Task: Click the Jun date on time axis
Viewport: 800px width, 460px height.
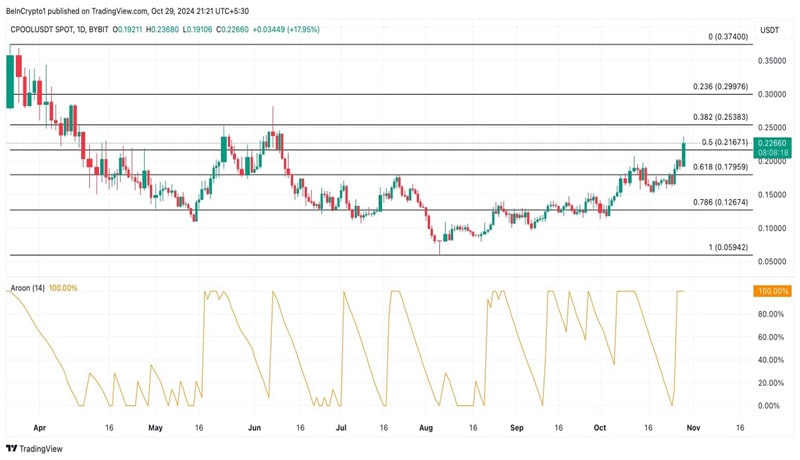Action: [x=254, y=428]
